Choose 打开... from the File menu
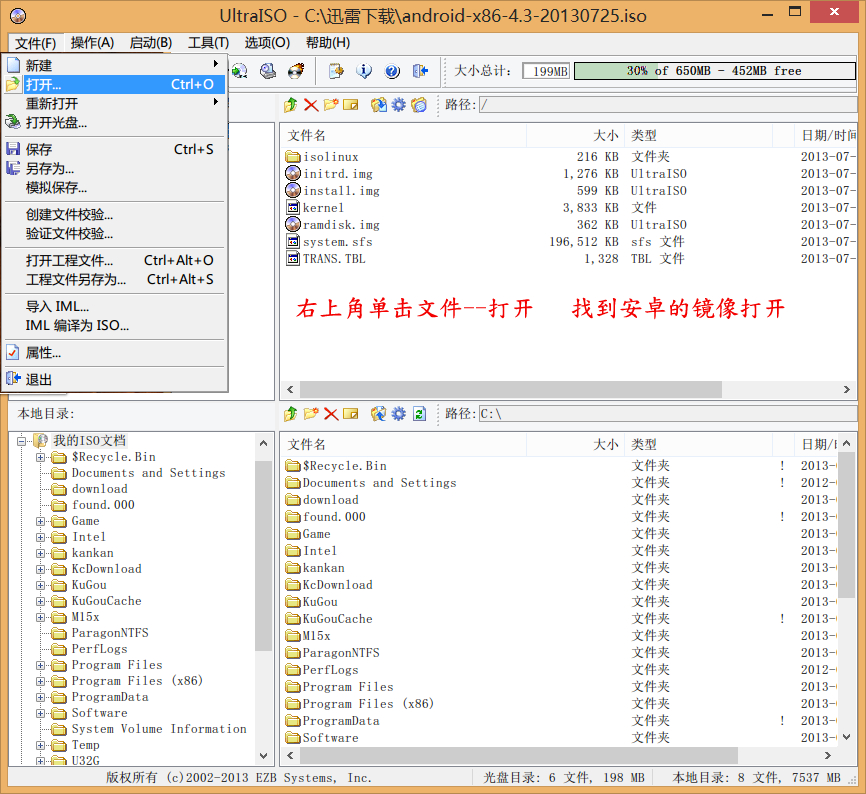The width and height of the screenshot is (866, 794). 115,84
